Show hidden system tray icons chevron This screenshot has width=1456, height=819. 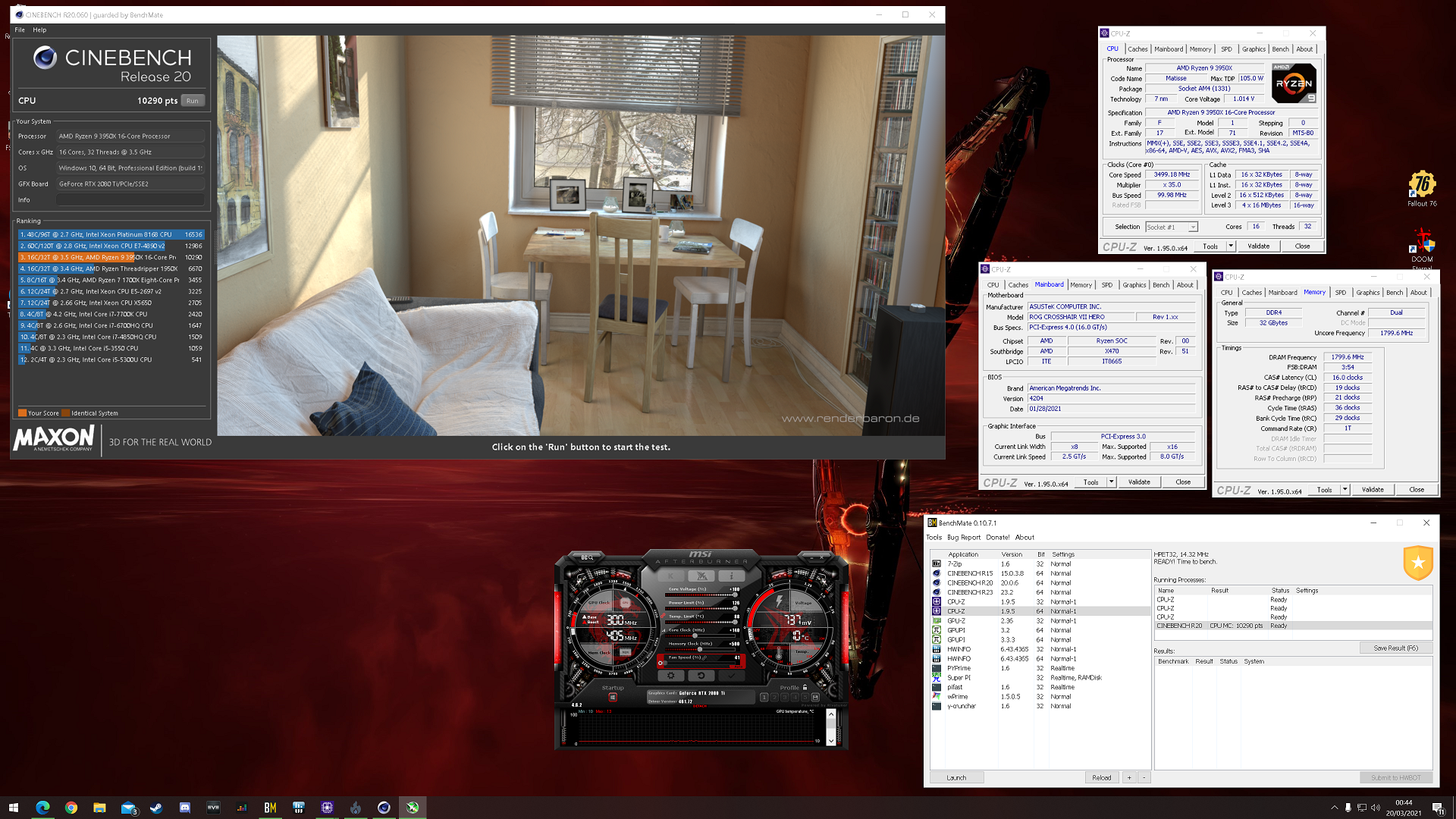coord(1334,808)
